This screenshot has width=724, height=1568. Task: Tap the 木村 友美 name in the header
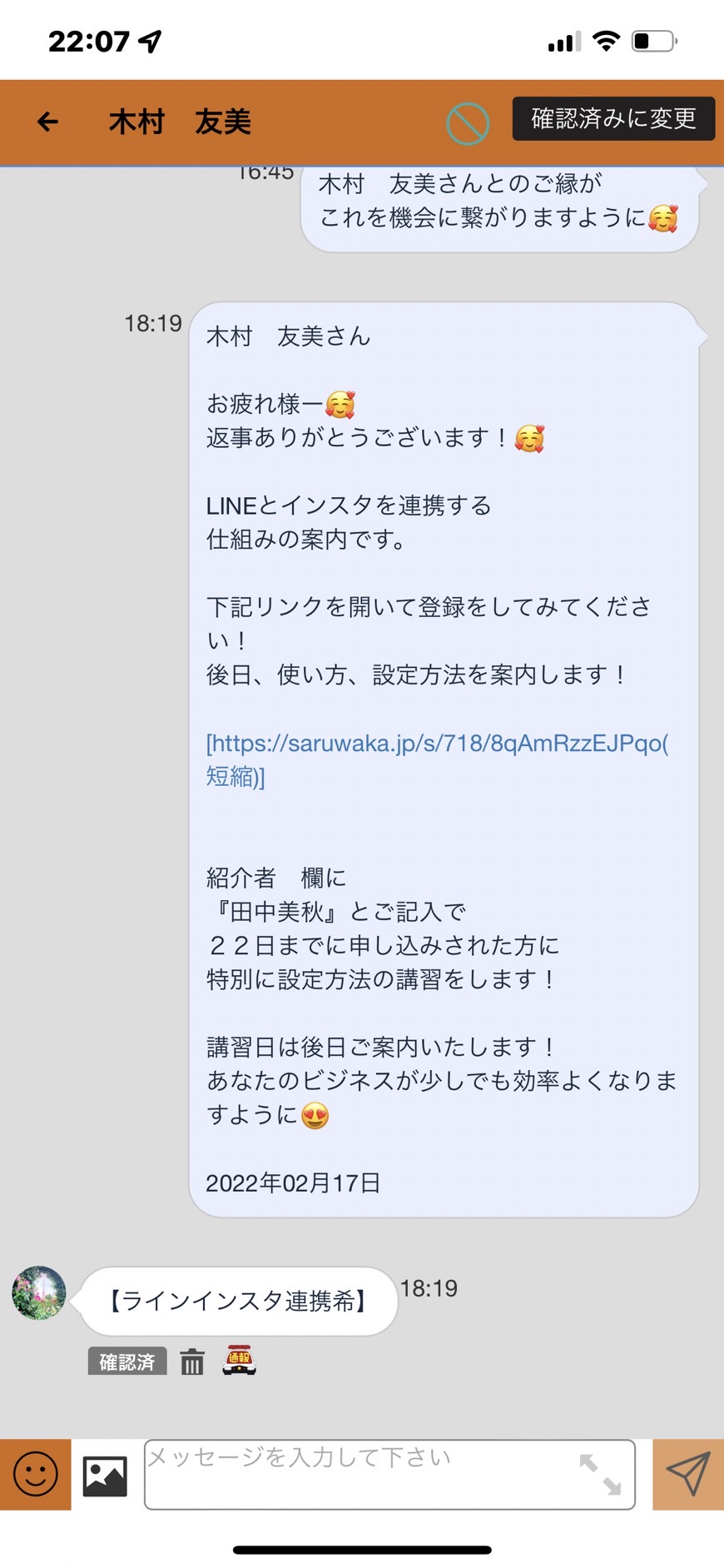tap(180, 122)
